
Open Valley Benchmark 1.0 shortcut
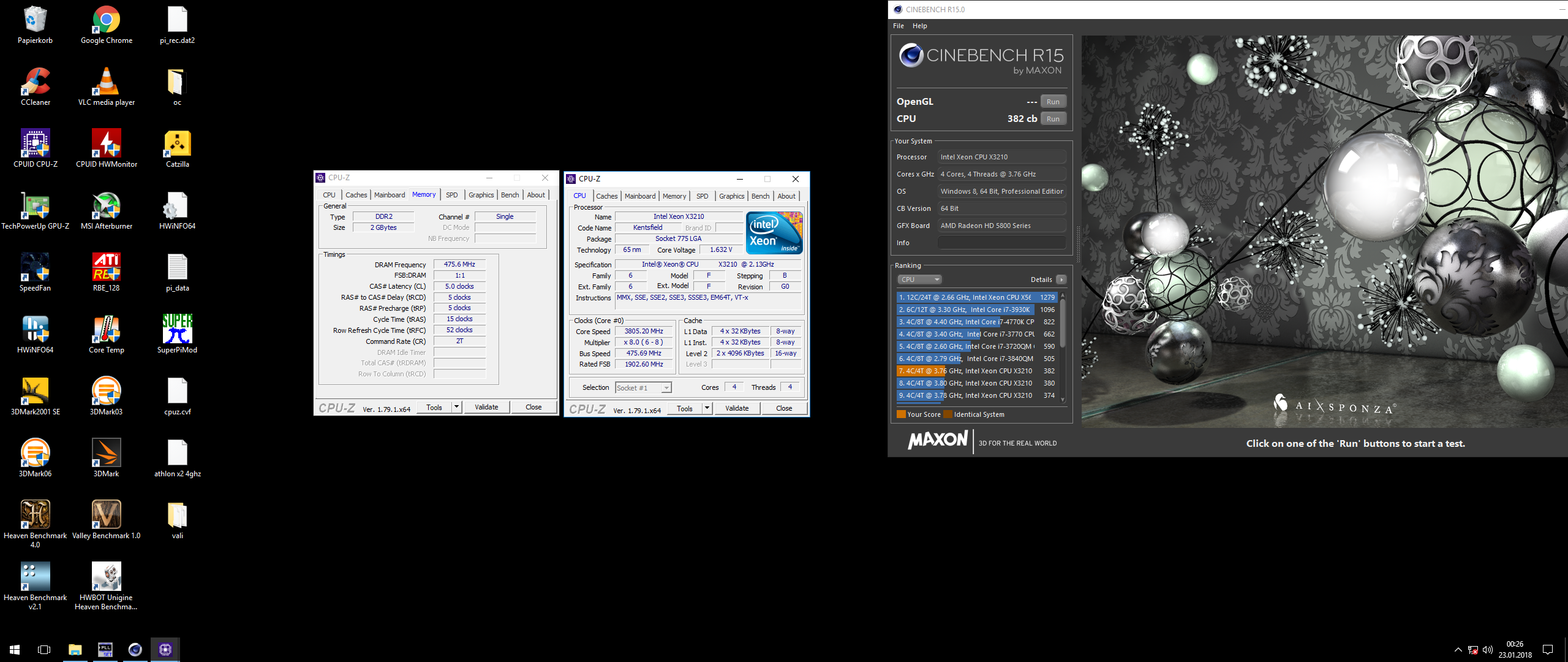tap(107, 520)
